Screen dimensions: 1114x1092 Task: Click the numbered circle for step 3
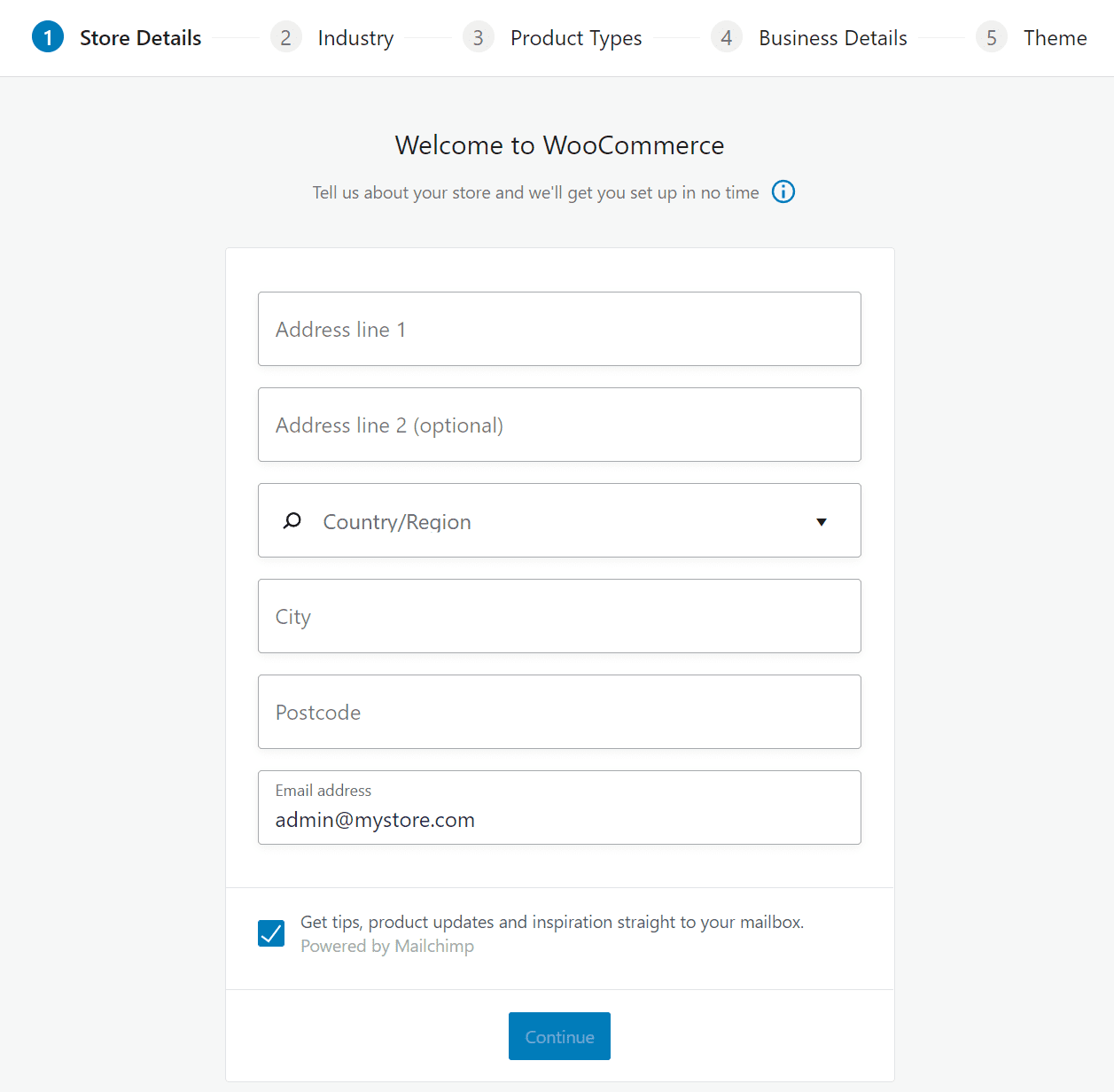tap(479, 36)
